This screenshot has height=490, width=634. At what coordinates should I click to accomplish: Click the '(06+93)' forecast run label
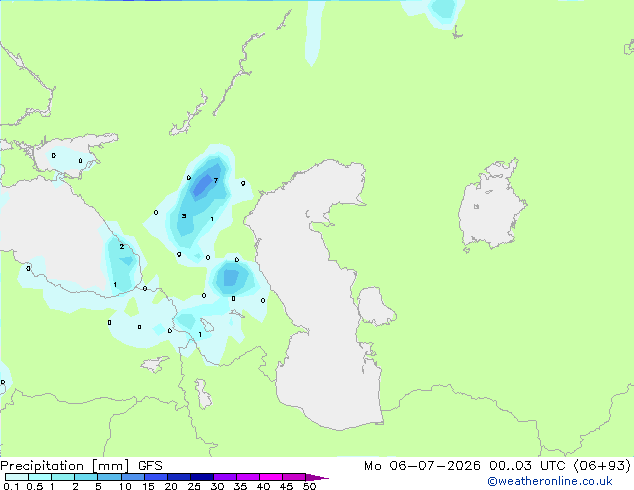pos(602,466)
